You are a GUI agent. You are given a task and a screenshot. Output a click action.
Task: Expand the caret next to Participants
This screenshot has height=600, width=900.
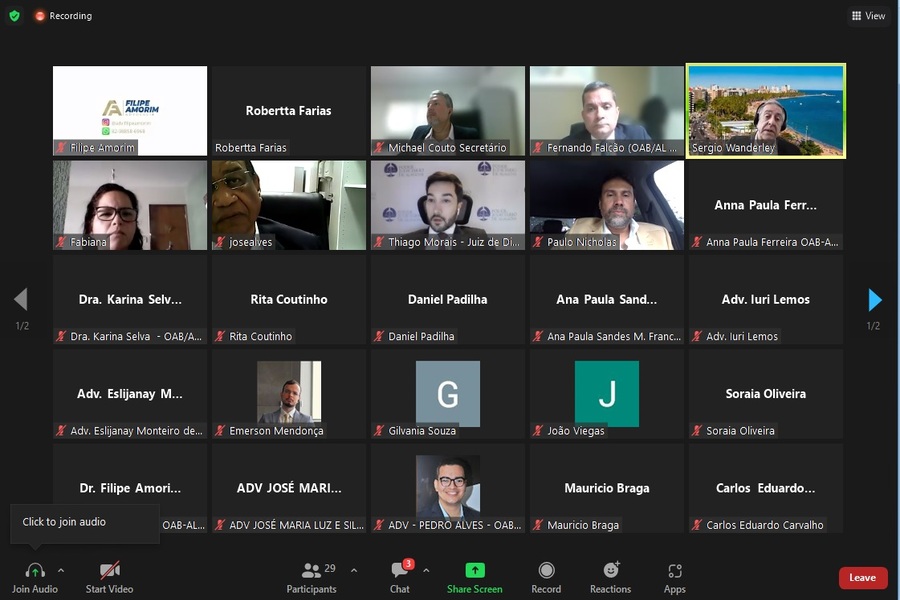(354, 570)
